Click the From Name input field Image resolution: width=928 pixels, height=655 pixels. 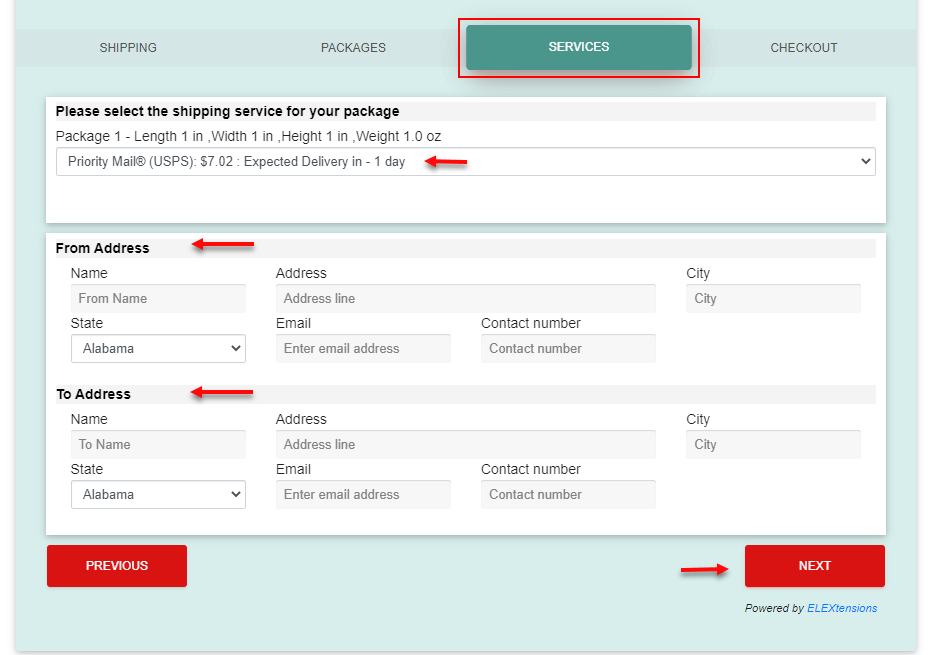[158, 298]
